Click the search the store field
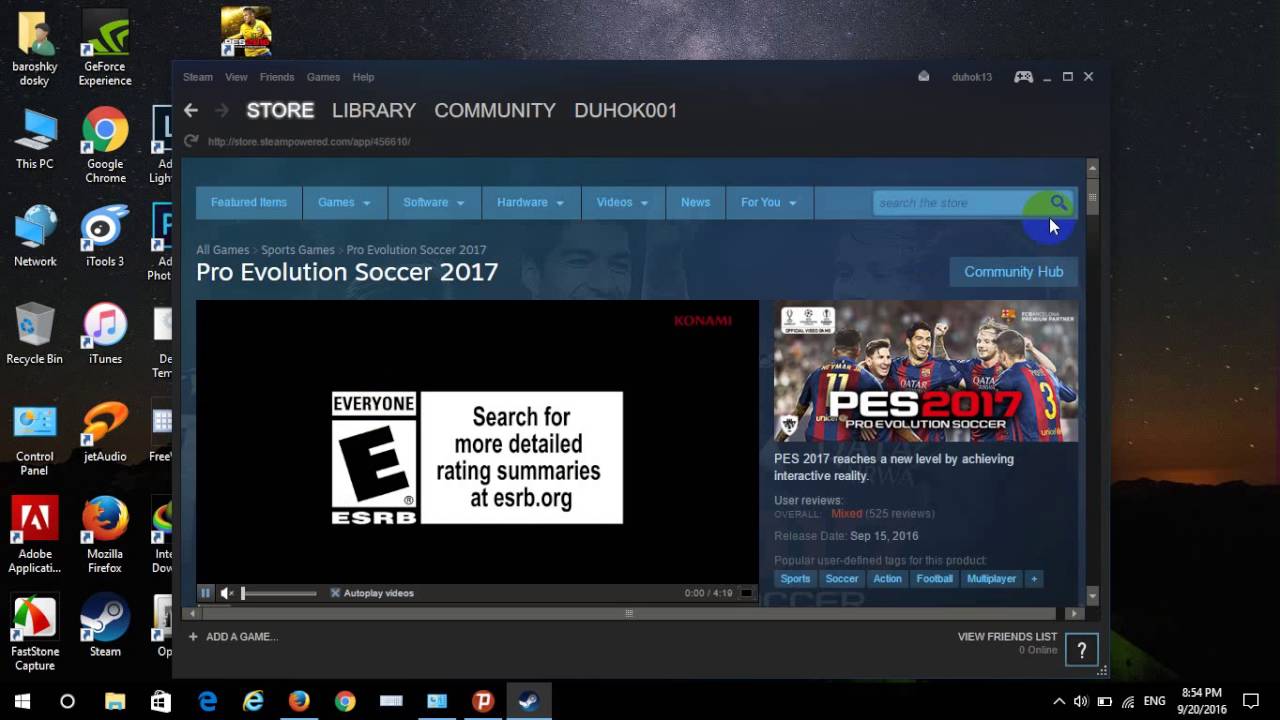This screenshot has height=720, width=1280. click(958, 203)
